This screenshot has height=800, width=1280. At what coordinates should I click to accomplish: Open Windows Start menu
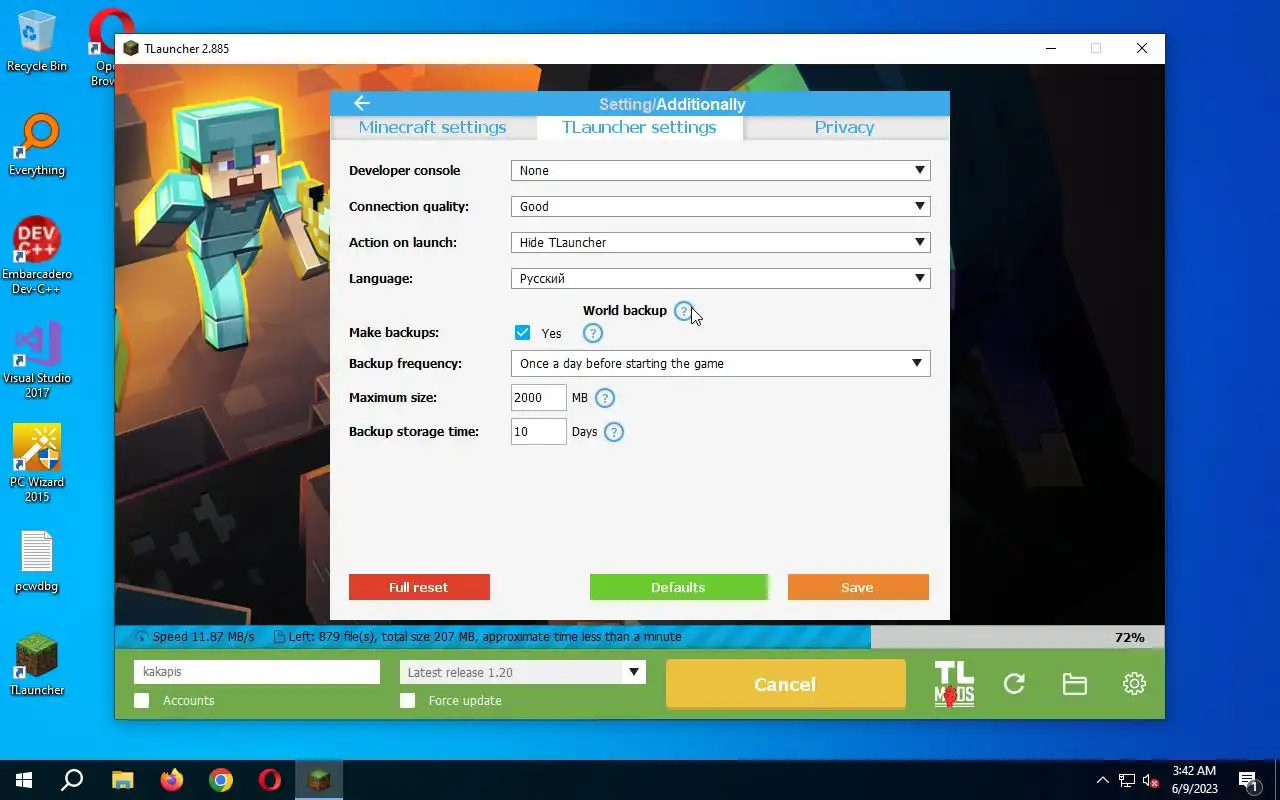point(24,780)
